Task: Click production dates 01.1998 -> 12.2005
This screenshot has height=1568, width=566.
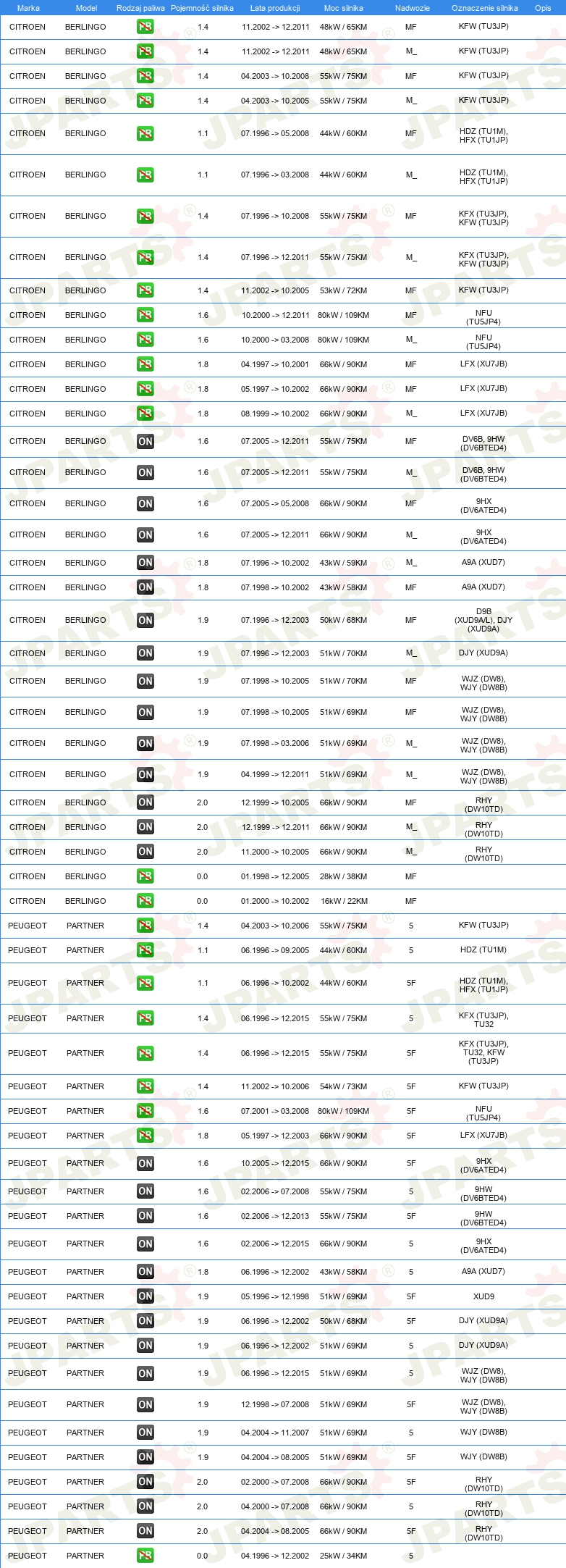Action: 275,876
